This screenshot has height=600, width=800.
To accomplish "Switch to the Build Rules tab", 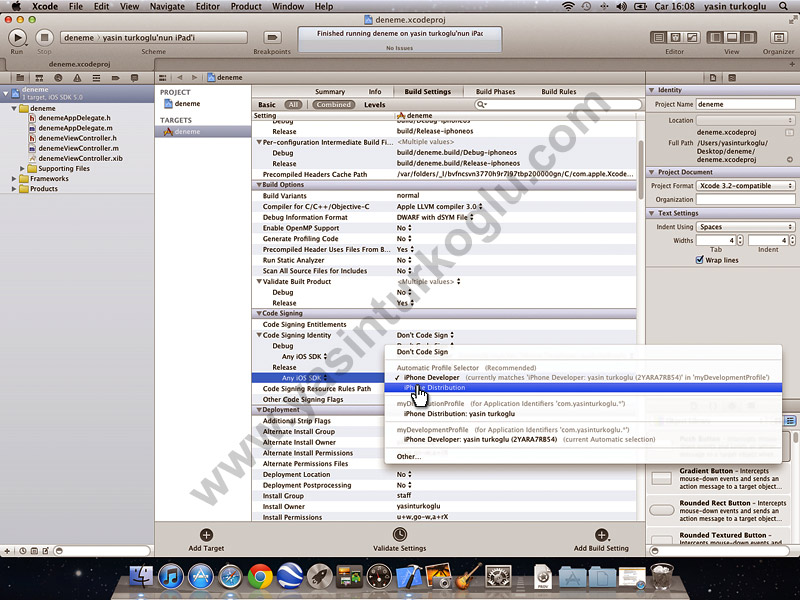I will [x=559, y=92].
